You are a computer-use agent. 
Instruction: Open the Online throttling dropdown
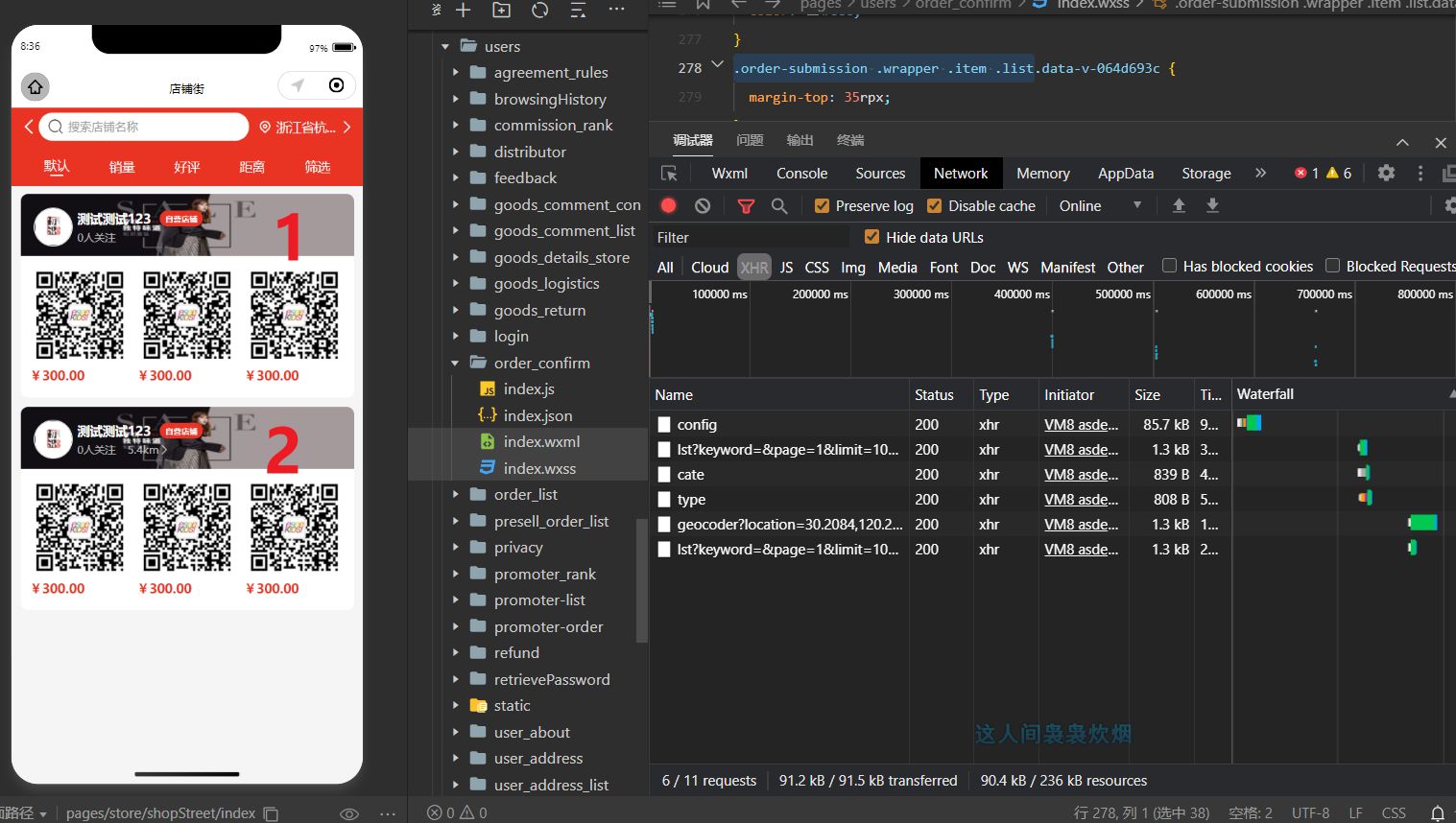pos(1100,205)
